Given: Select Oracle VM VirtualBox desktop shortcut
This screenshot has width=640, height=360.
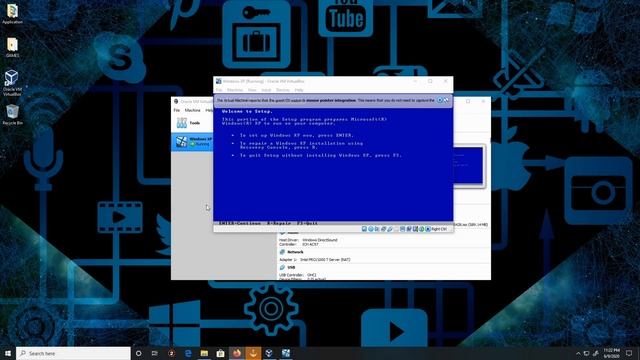Looking at the screenshot, I should pyautogui.click(x=12, y=83).
